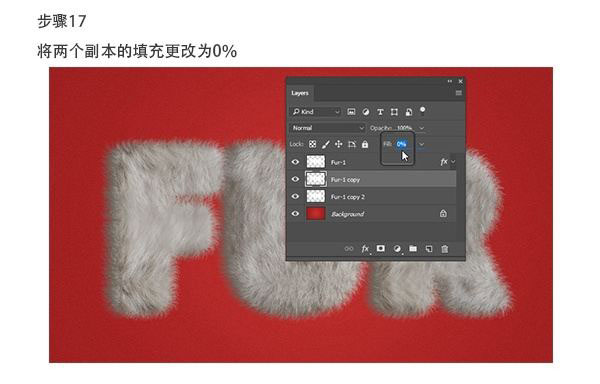Select layer name 'Fur-1 copy'
The image size is (600, 384).
[x=345, y=179]
